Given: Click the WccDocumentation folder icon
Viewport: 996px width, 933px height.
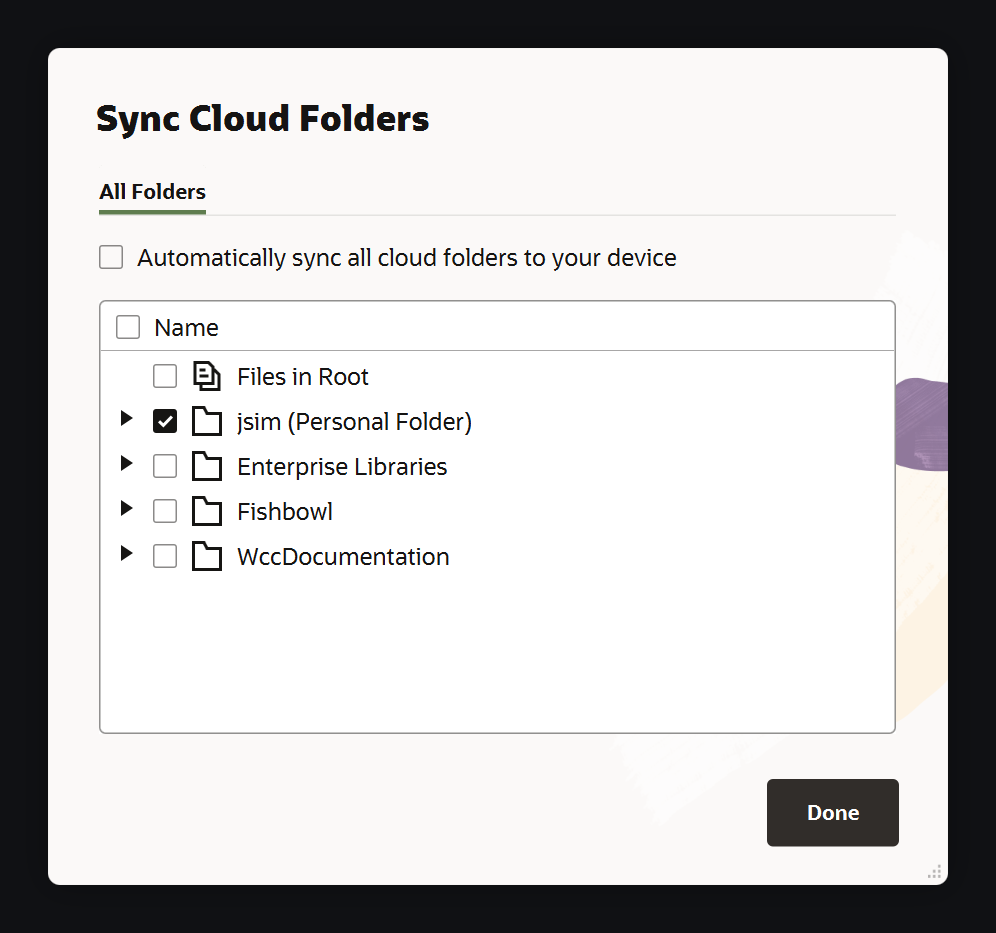Looking at the screenshot, I should (x=206, y=556).
